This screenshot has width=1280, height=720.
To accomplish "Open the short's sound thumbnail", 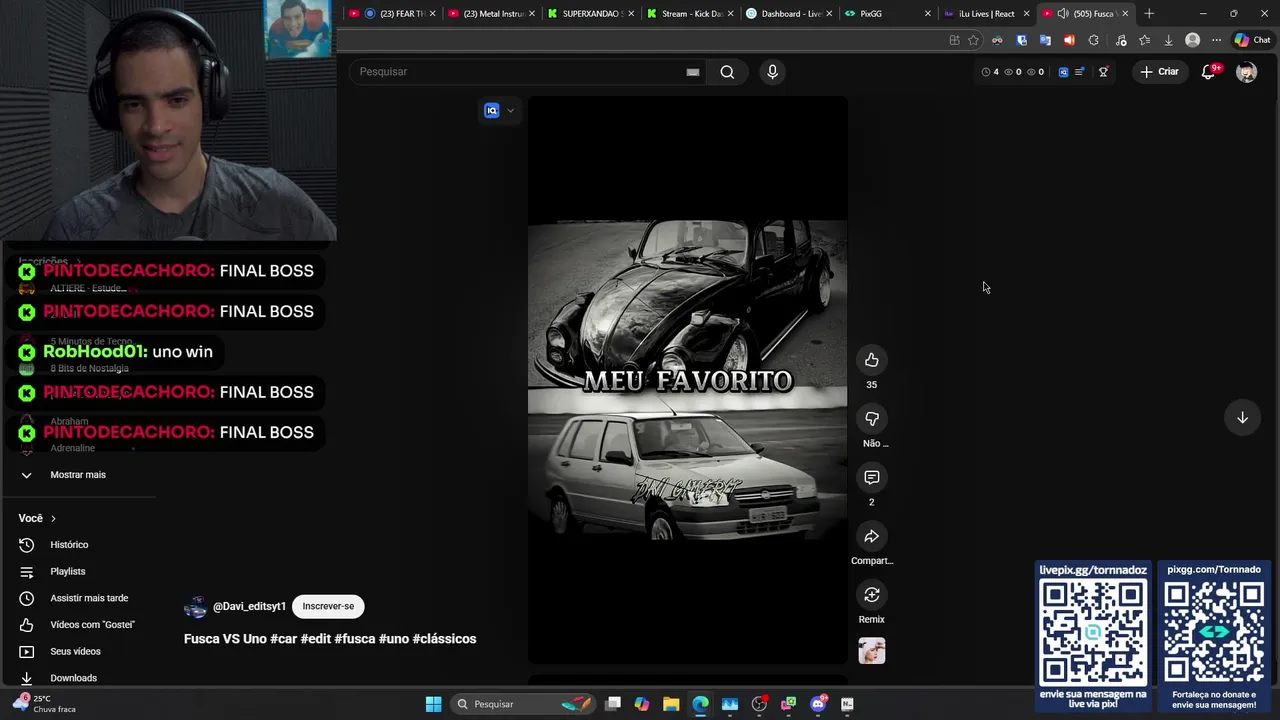I will coord(872,651).
